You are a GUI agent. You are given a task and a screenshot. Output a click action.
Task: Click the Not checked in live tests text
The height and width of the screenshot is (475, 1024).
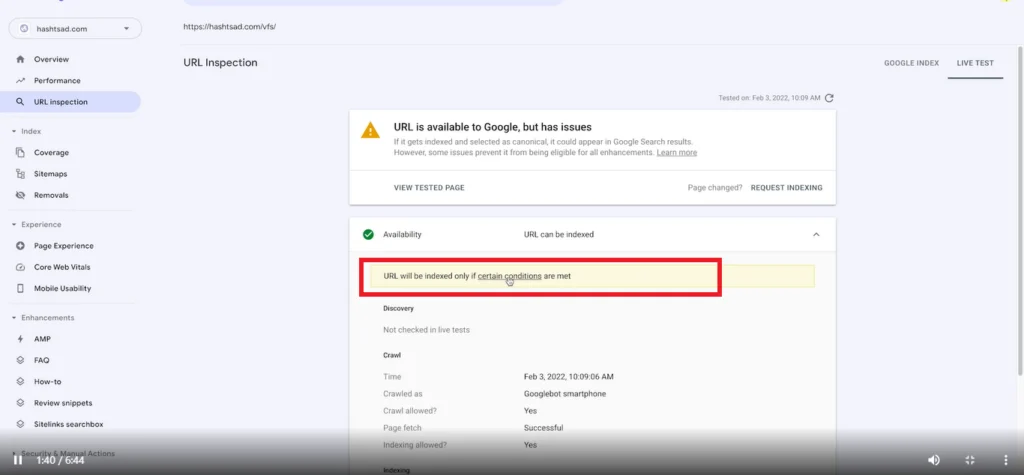(x=426, y=330)
